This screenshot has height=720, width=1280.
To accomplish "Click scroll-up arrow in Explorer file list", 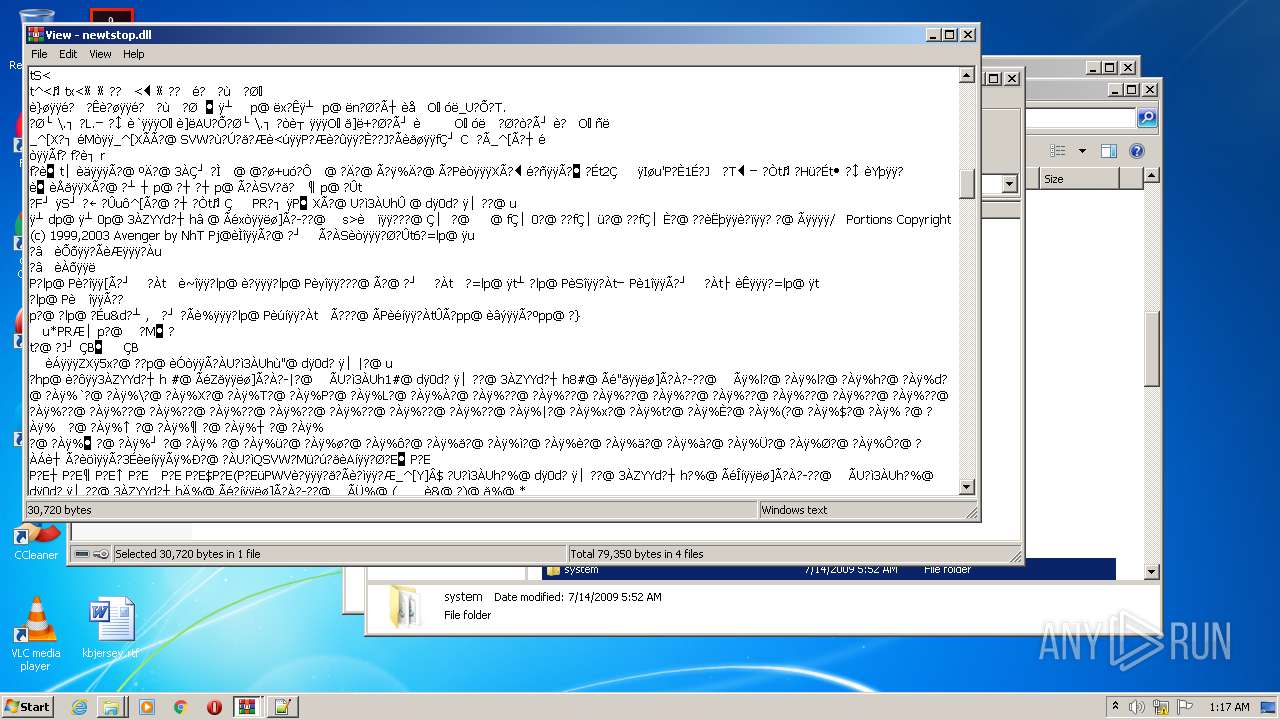I will click(x=1152, y=177).
